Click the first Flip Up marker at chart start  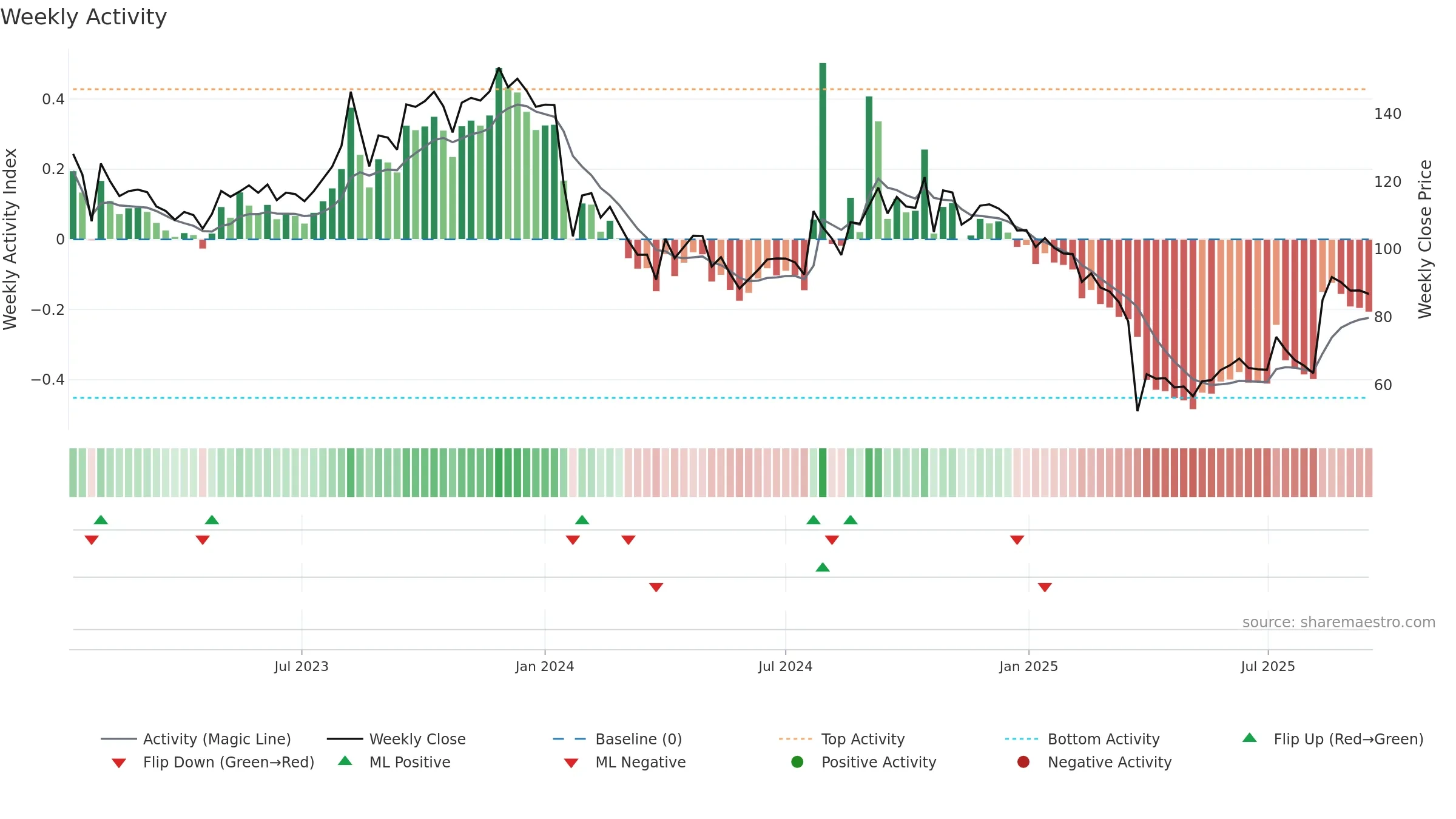coord(101,520)
